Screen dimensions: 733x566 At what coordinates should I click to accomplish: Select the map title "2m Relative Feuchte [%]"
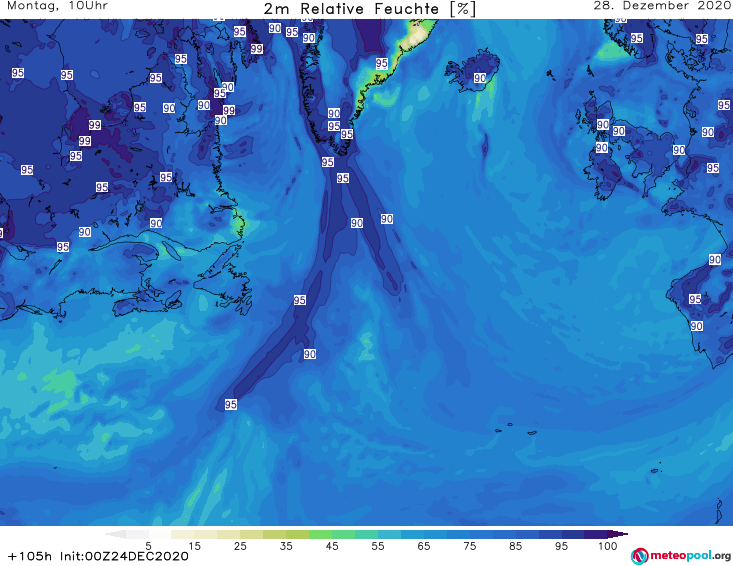(x=369, y=9)
